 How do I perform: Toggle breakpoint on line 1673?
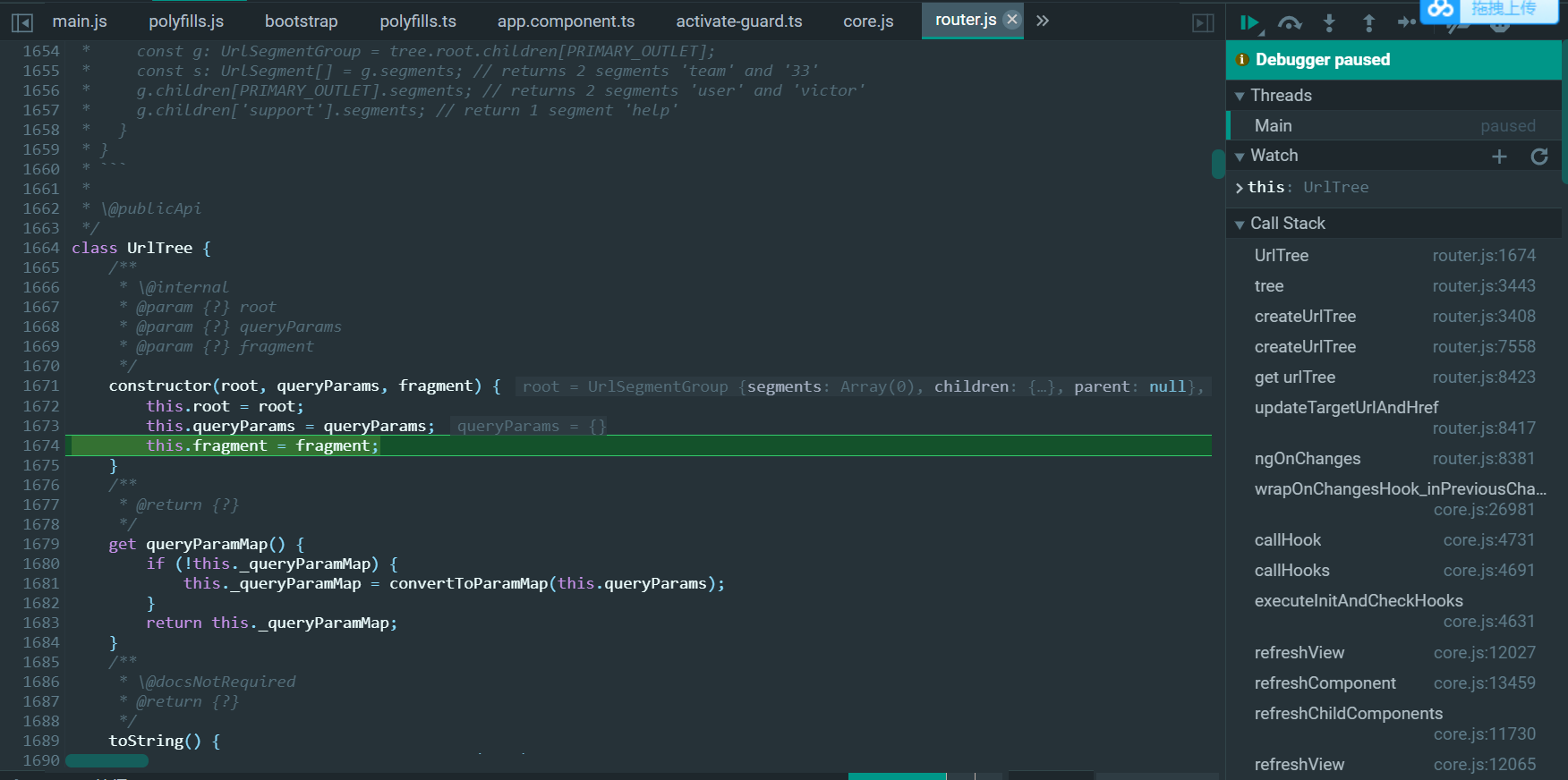tap(41, 426)
